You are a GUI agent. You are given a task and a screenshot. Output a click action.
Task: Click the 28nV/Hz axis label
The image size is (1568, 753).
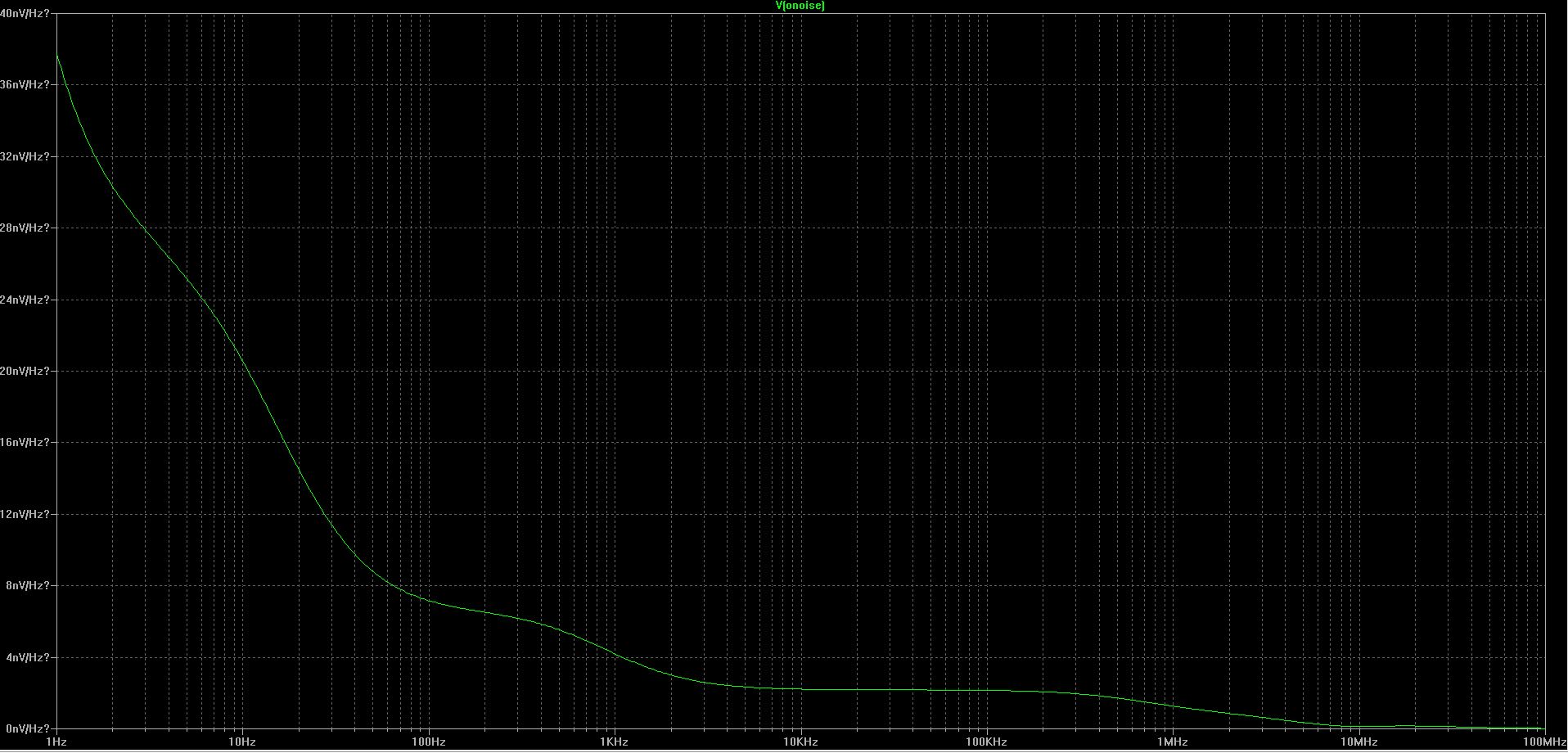click(24, 228)
